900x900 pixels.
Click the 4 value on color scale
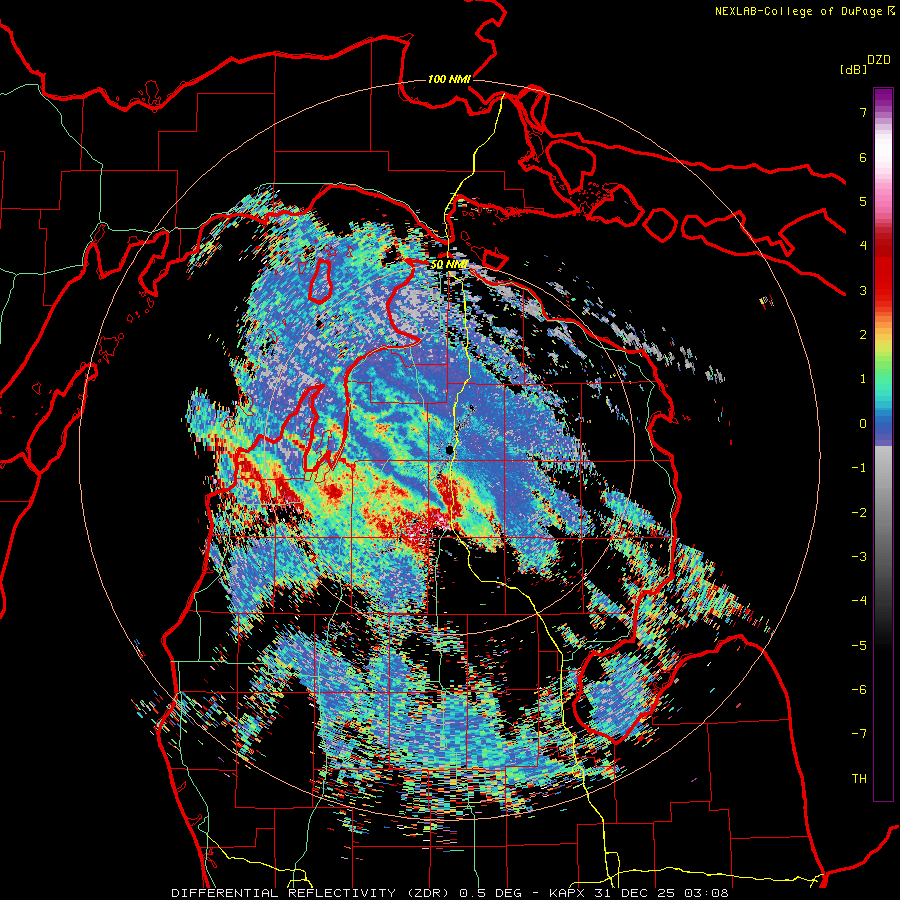coord(863,246)
